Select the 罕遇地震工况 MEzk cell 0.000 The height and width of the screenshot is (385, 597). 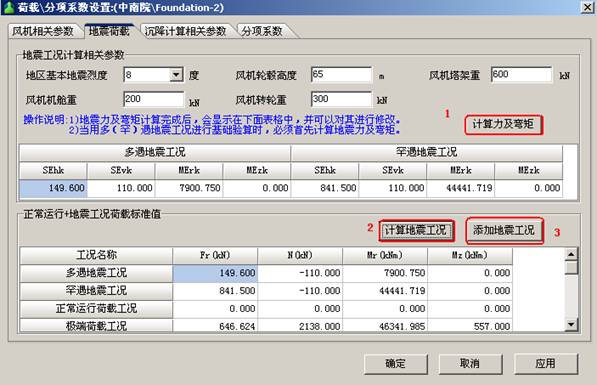point(529,188)
